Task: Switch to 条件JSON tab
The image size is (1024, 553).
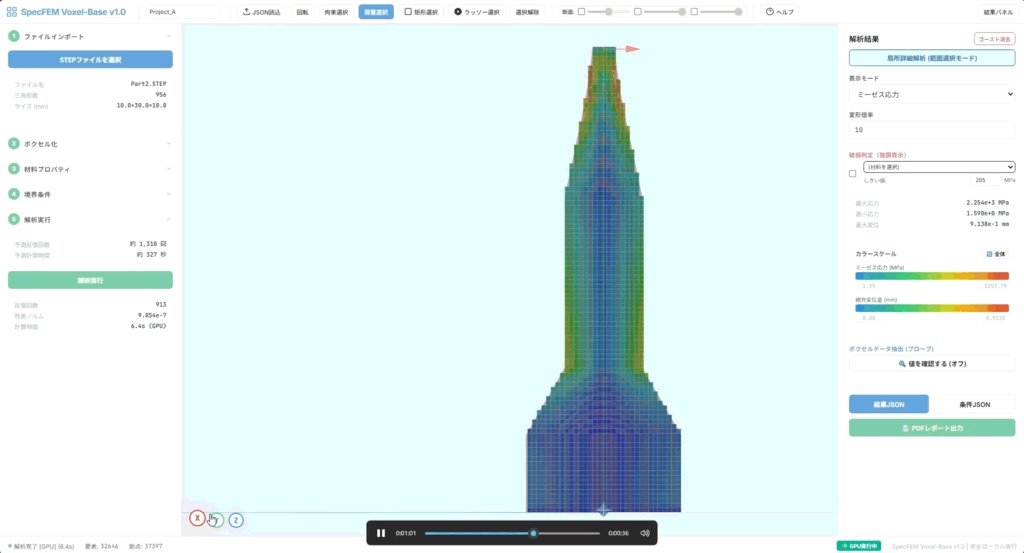Action: tap(974, 404)
